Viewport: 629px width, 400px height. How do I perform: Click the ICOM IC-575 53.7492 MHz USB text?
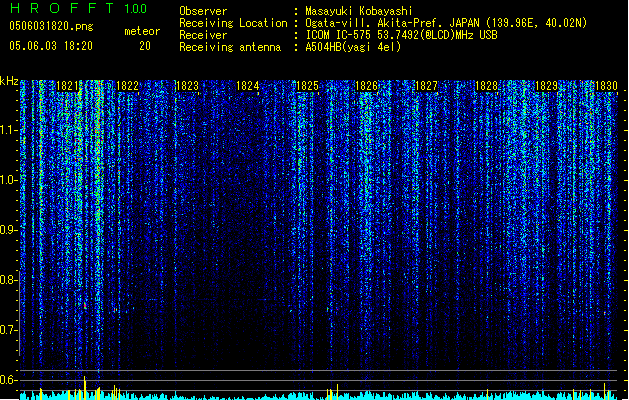(401, 35)
